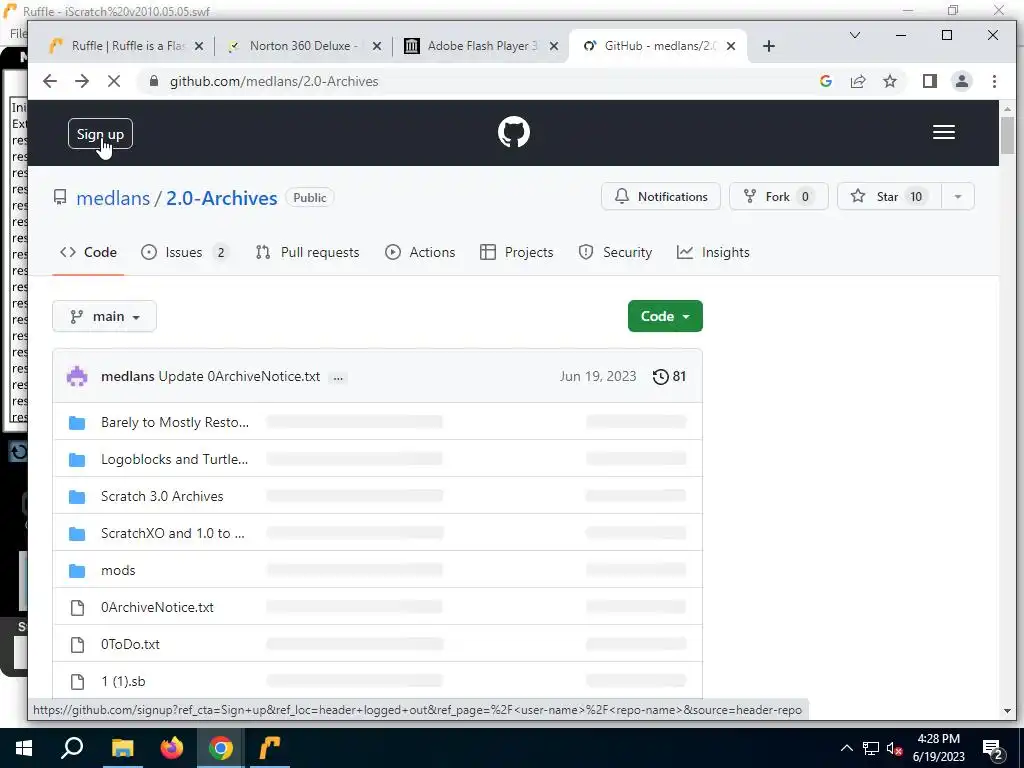Viewport: 1024px width, 768px height.
Task: Share this page from the address bar
Action: 857,81
